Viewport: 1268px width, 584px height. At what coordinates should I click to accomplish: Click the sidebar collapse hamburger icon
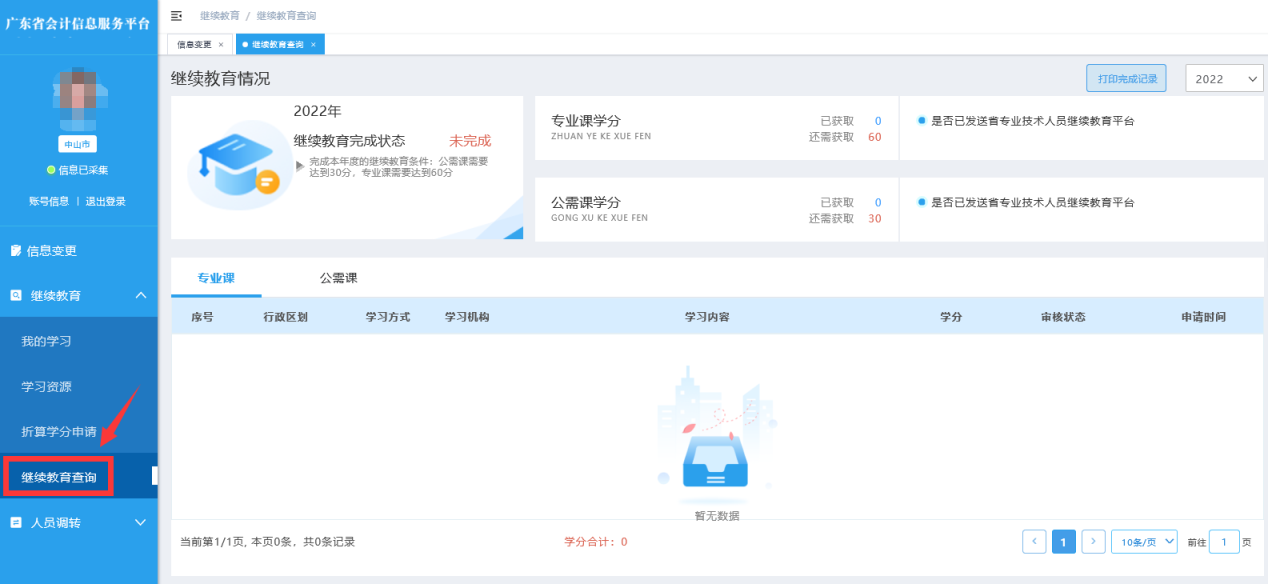click(x=177, y=16)
